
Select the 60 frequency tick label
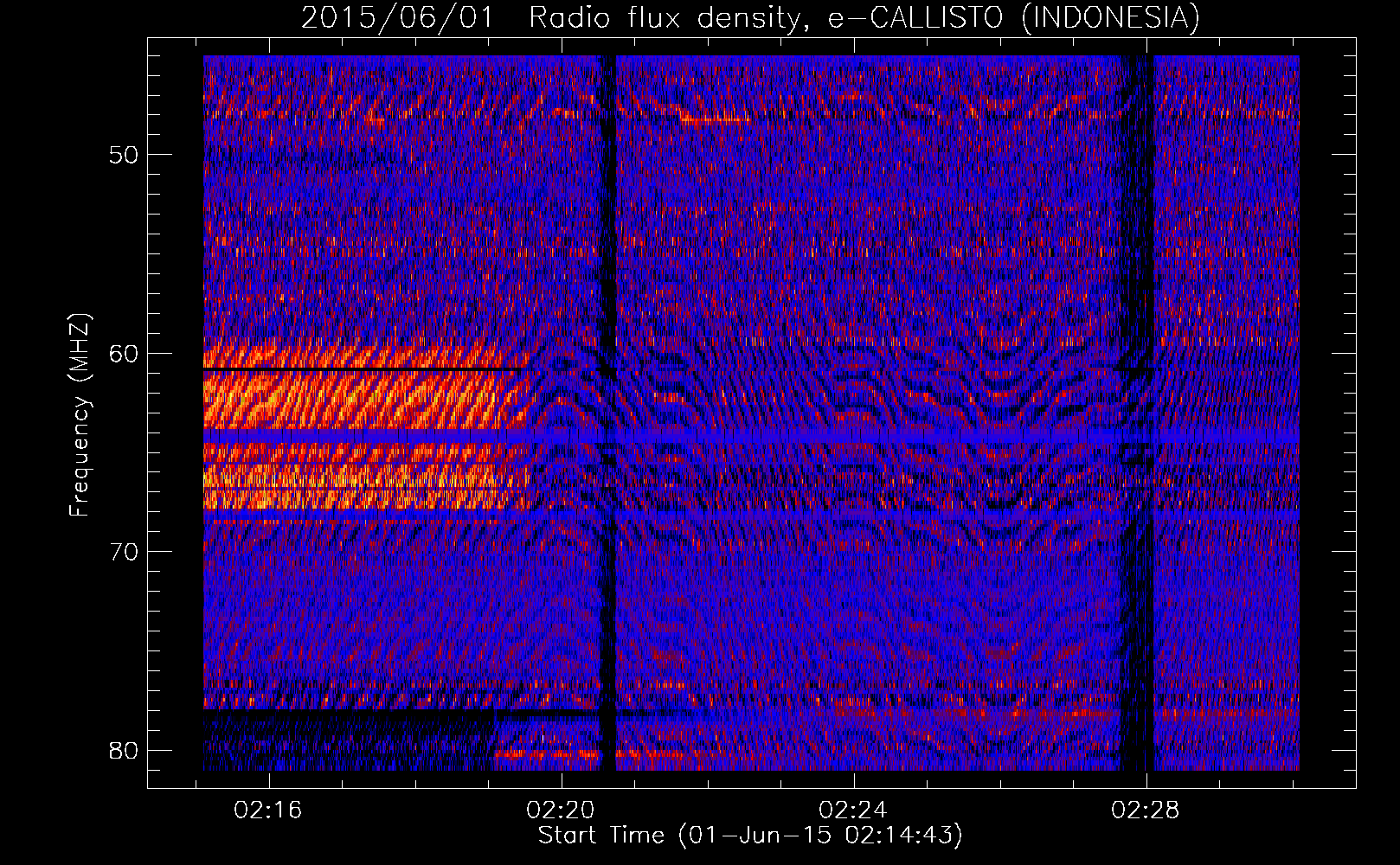(125, 353)
